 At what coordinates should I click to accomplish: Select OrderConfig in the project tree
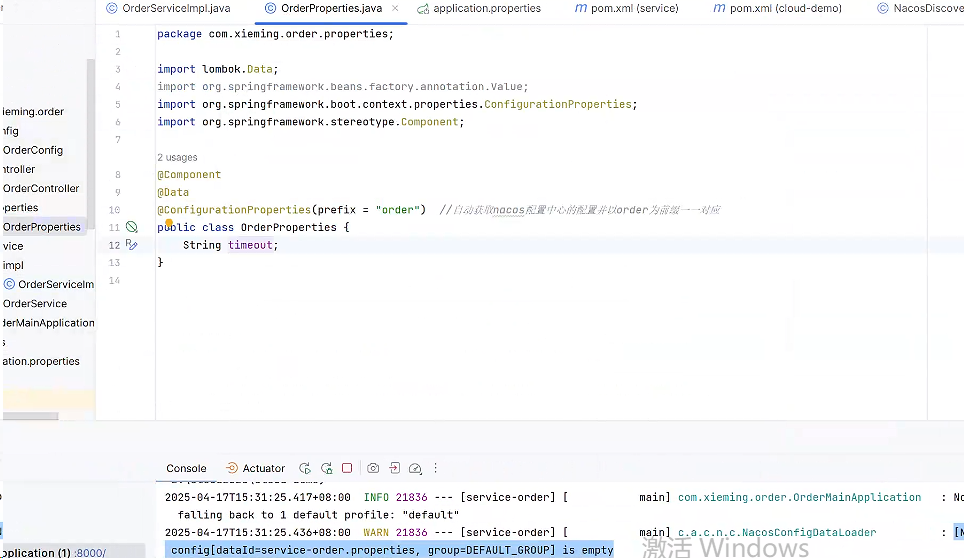click(x=33, y=150)
